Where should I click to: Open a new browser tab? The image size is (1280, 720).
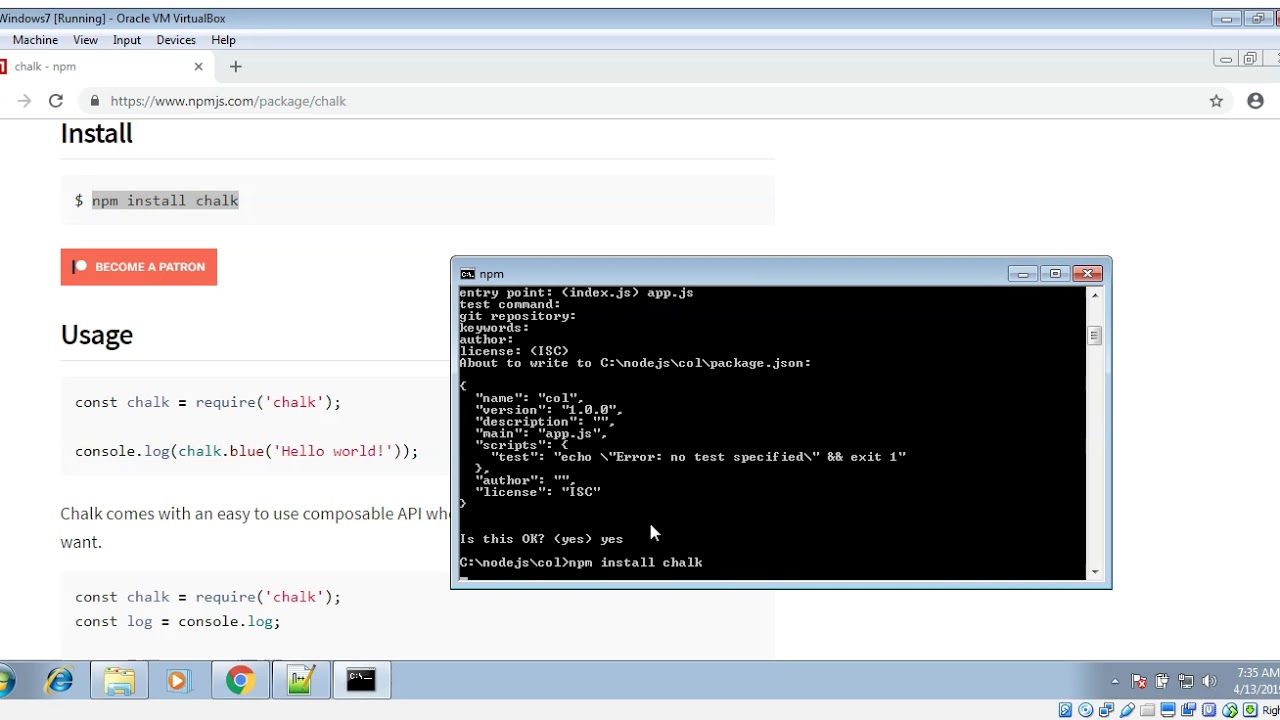point(235,67)
